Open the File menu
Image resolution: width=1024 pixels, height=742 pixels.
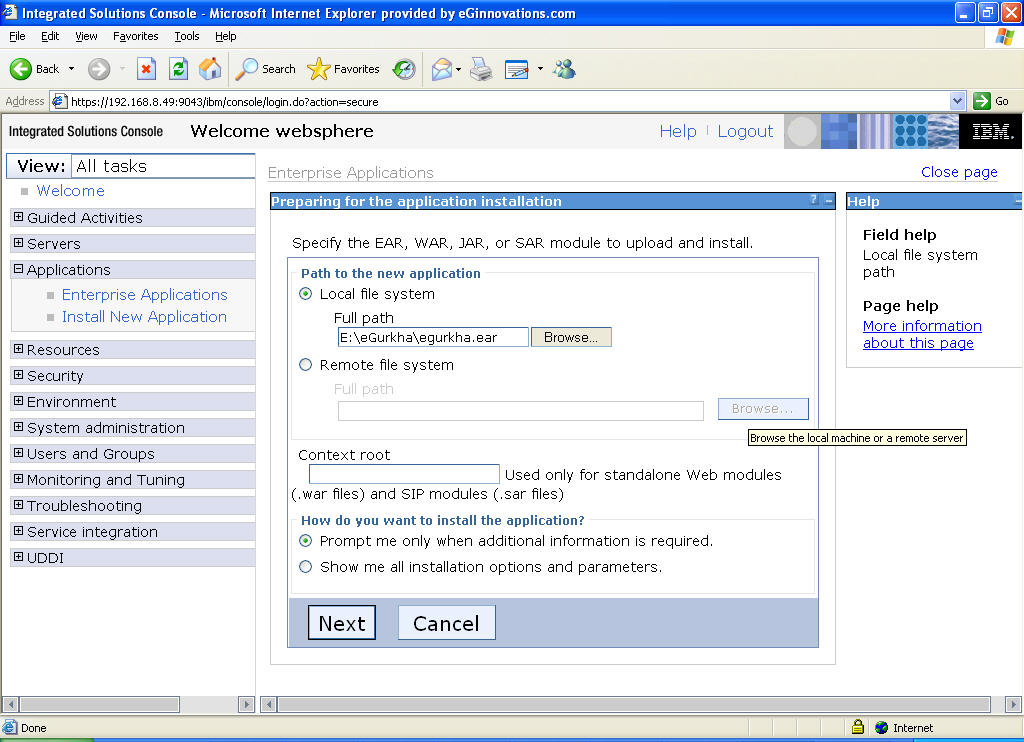point(17,36)
